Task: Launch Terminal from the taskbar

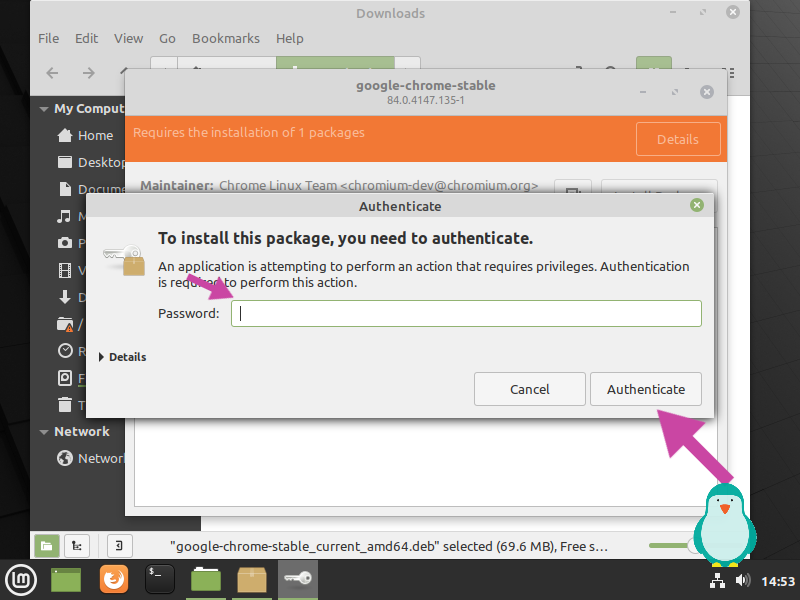Action: point(160,580)
